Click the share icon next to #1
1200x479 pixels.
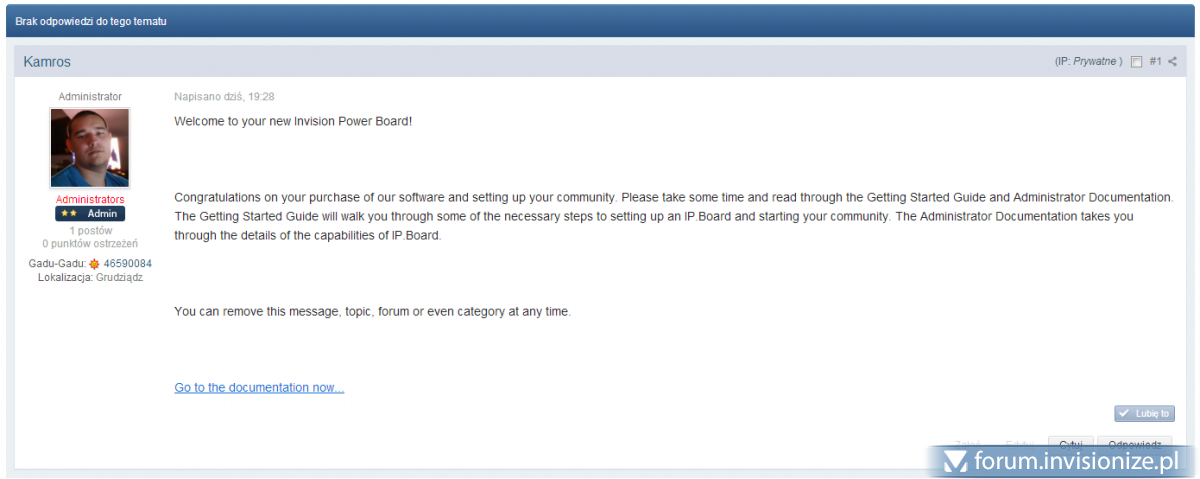pyautogui.click(x=1172, y=62)
